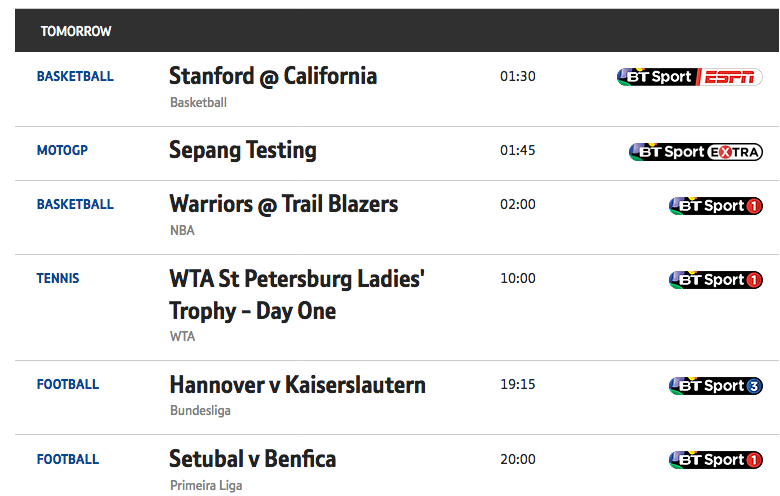Click the NBA subtitle text
The width and height of the screenshot is (780, 496).
[182, 230]
